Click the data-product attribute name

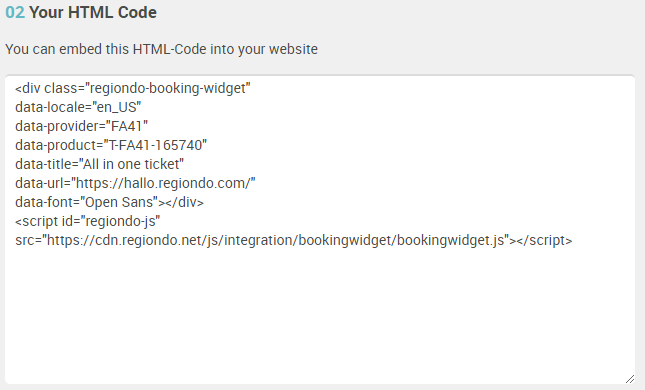pyautogui.click(x=56, y=145)
